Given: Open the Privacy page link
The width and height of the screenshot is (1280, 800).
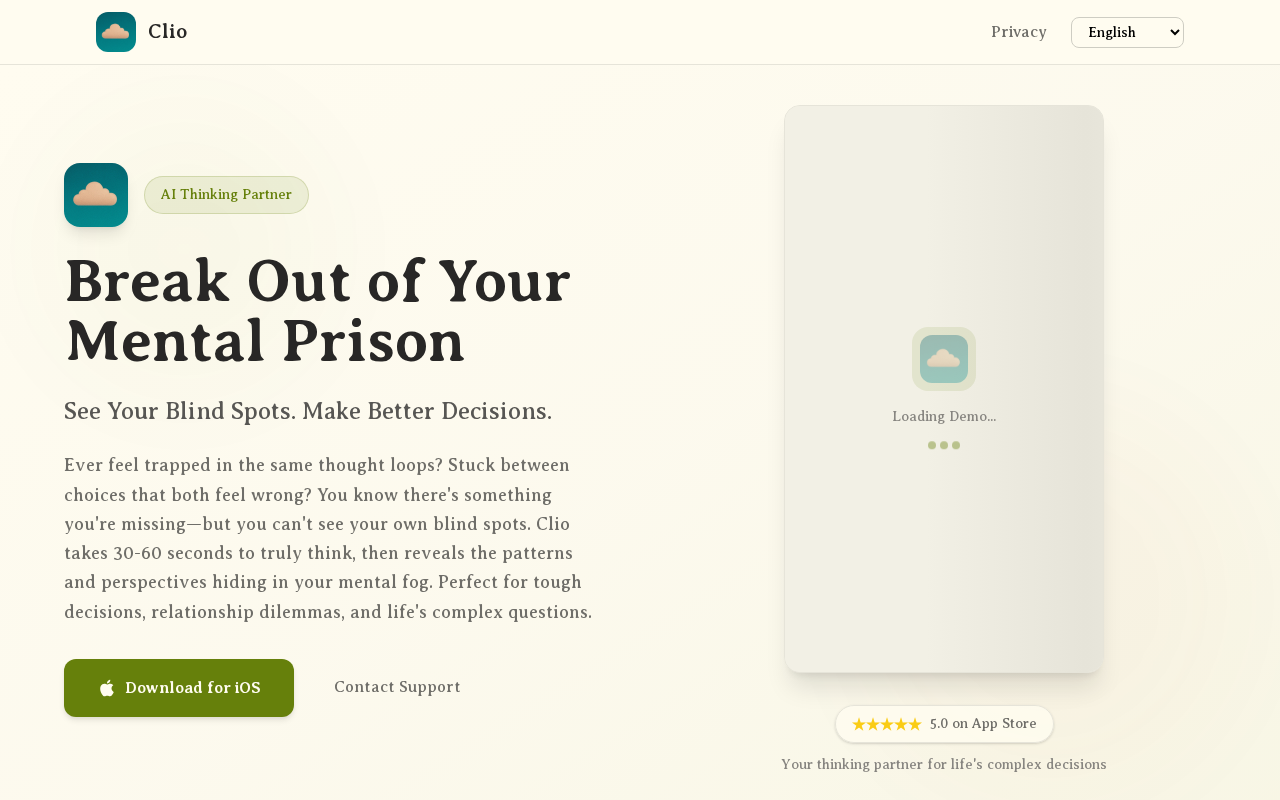Looking at the screenshot, I should (x=1018, y=32).
